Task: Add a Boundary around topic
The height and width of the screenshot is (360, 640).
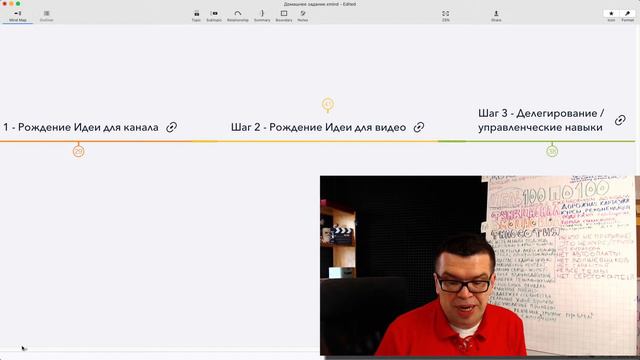Action: [x=284, y=16]
